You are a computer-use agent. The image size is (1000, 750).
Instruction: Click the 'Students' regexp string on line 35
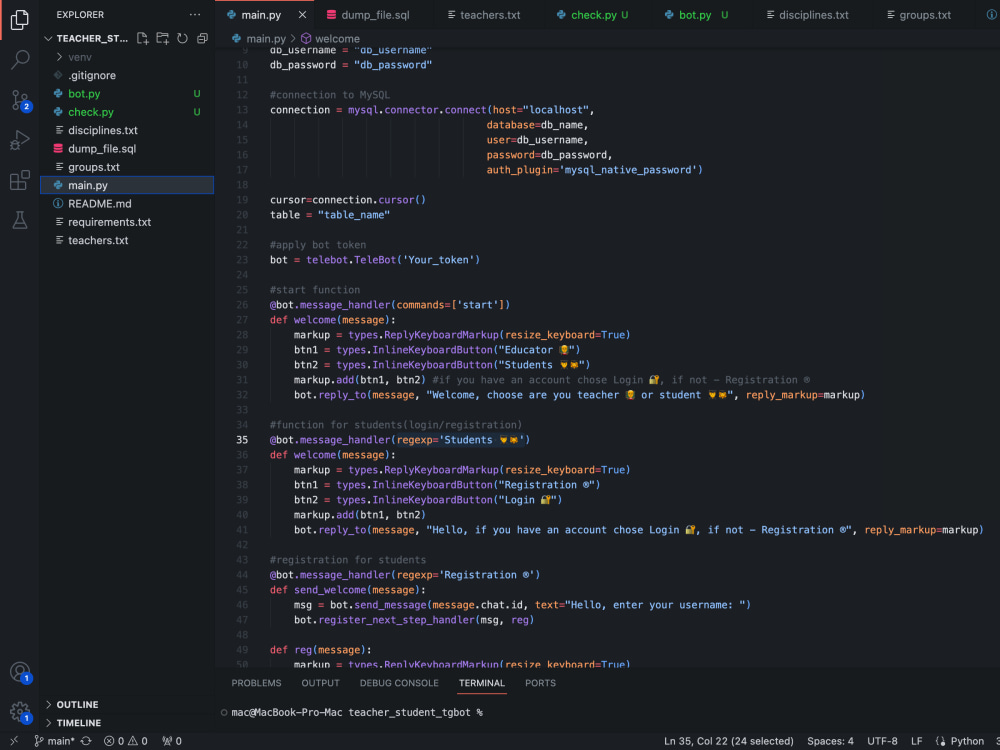click(482, 440)
